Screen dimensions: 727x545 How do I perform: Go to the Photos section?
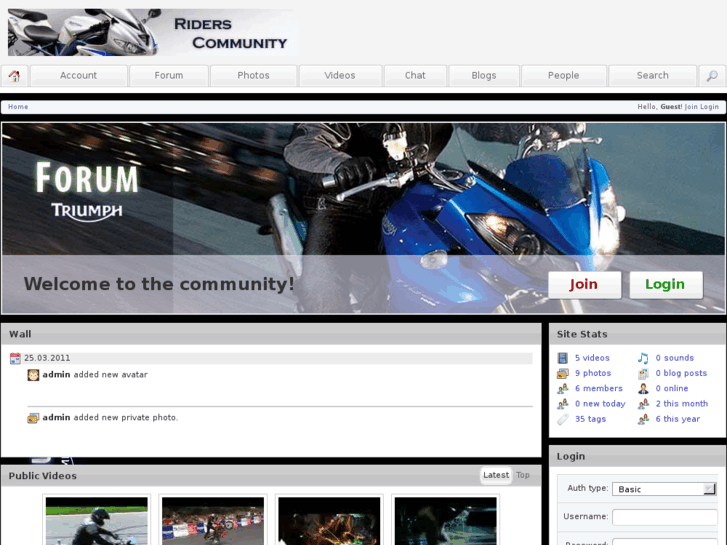click(253, 76)
